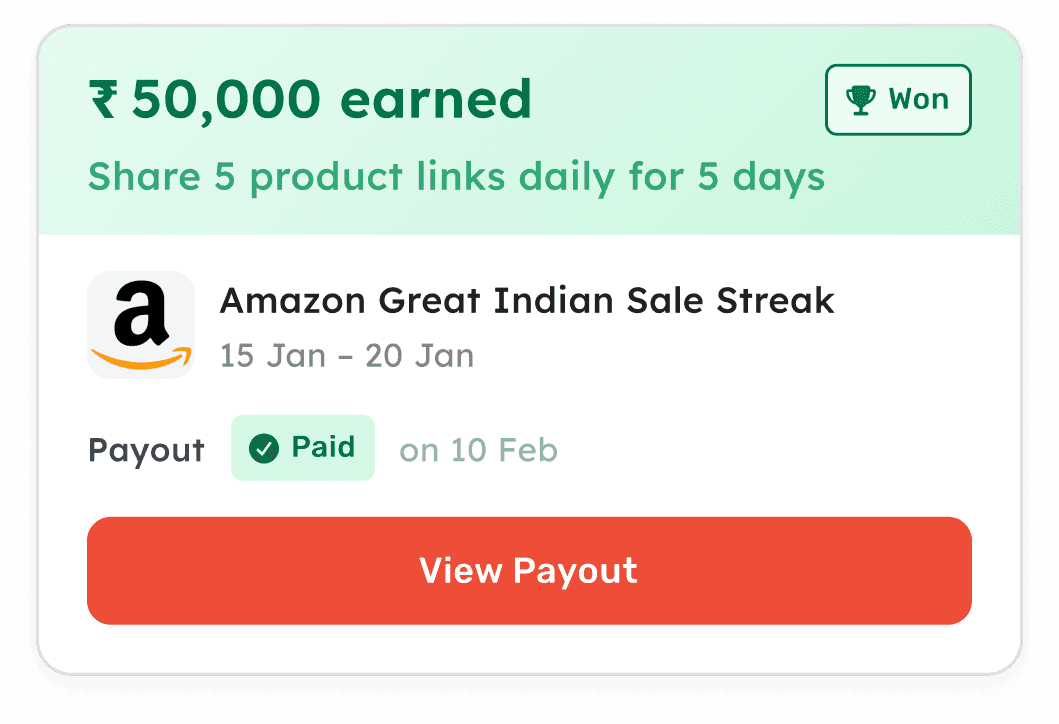Click the 'on 10 Feb' payout date

(478, 450)
